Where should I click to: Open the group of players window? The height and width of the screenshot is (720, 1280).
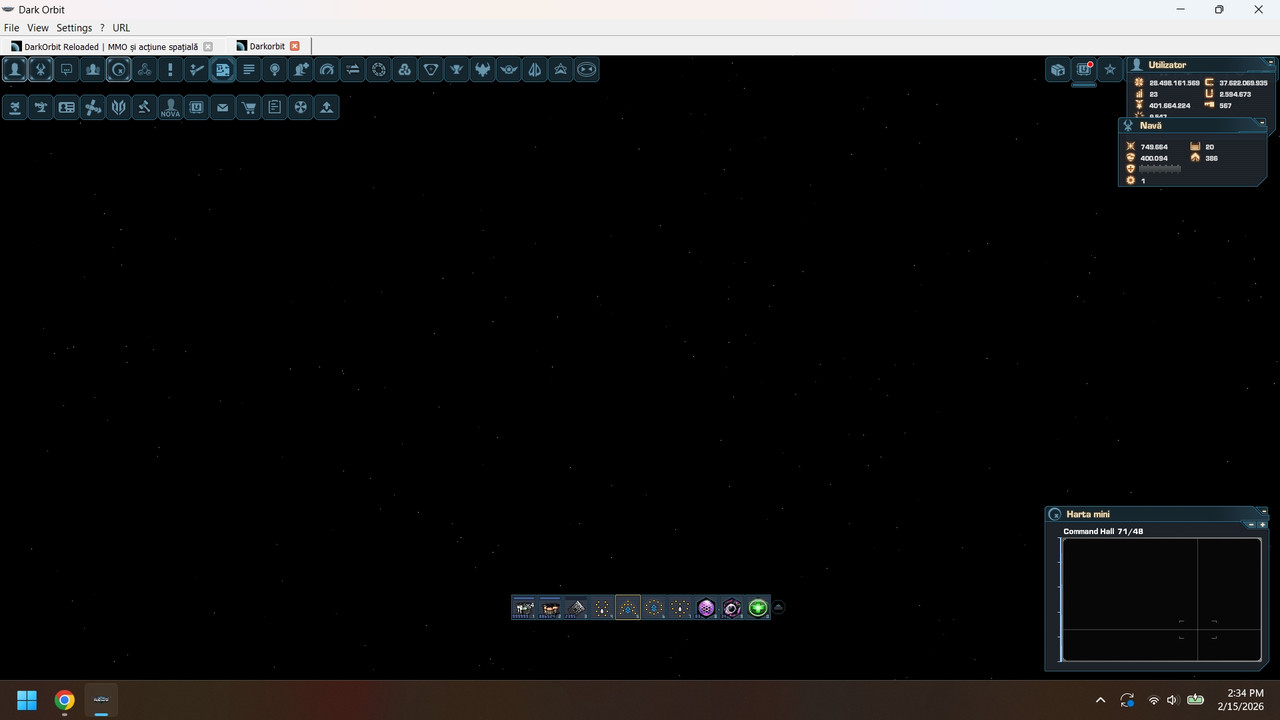tap(93, 69)
